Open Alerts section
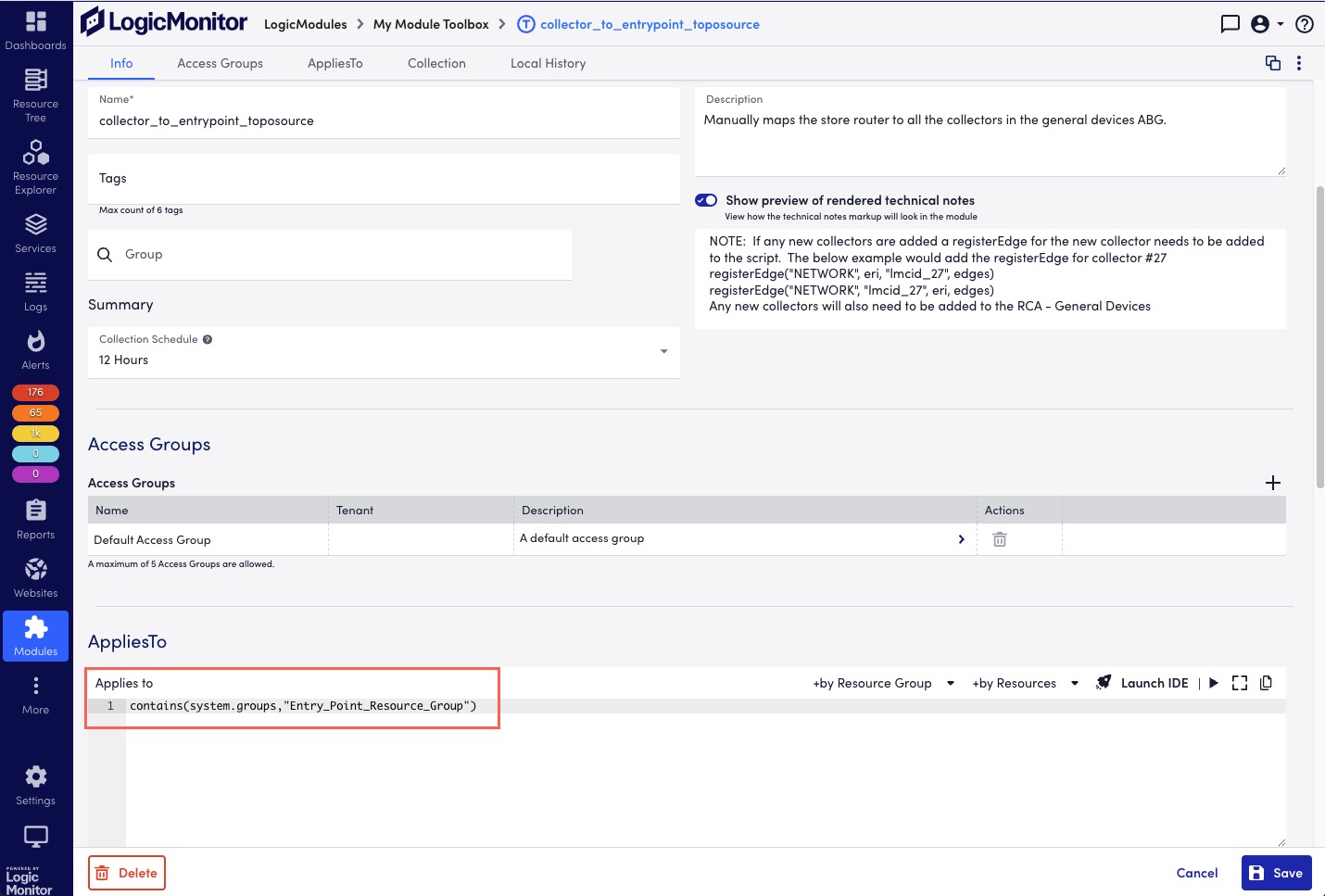The height and width of the screenshot is (896, 1325). click(x=35, y=350)
